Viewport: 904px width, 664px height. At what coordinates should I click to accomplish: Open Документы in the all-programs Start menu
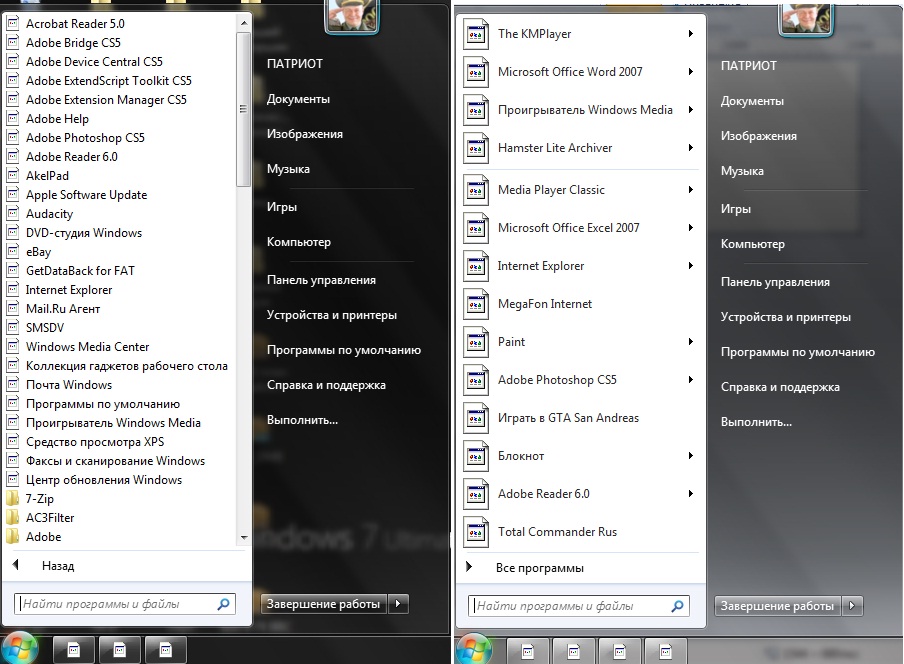pos(298,99)
